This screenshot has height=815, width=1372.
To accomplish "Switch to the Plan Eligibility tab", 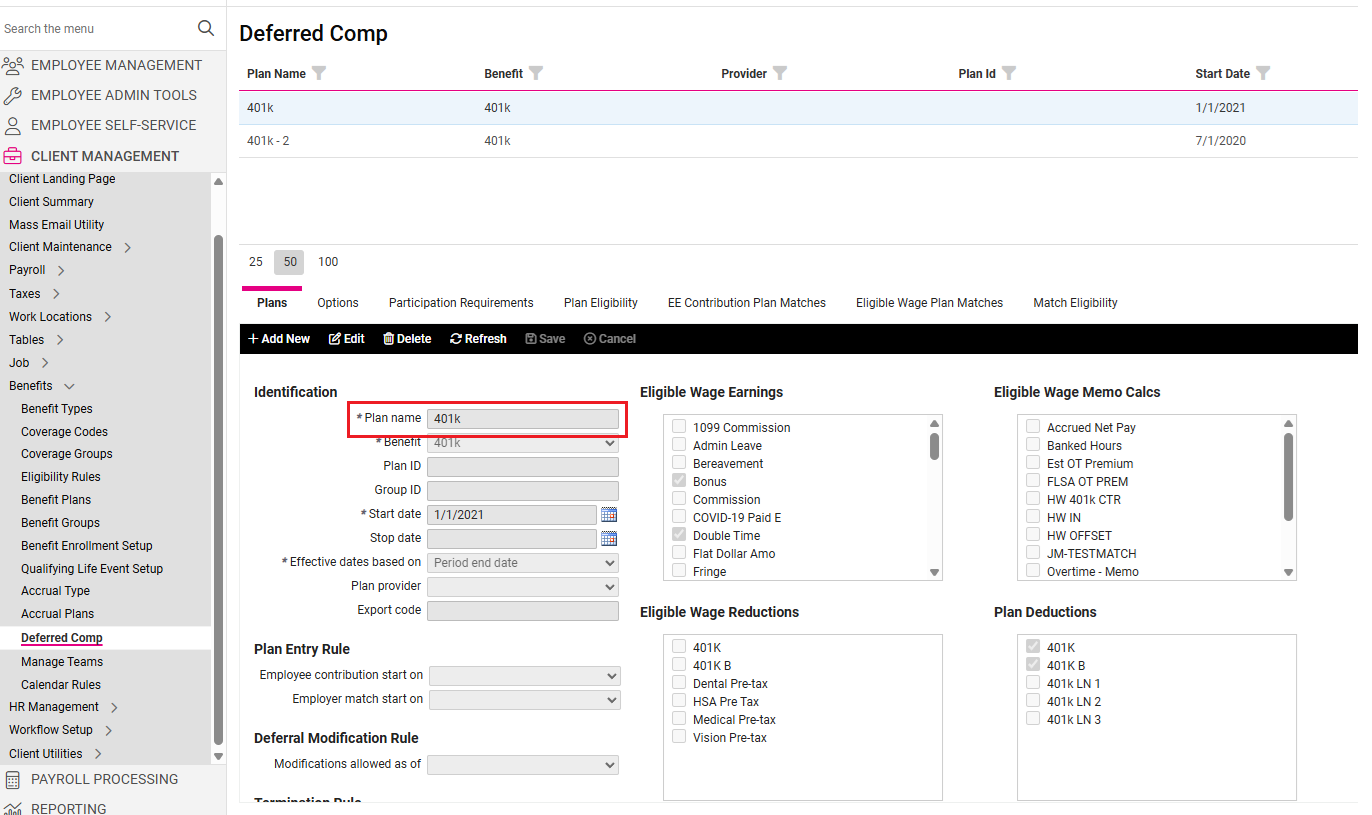I will 600,303.
